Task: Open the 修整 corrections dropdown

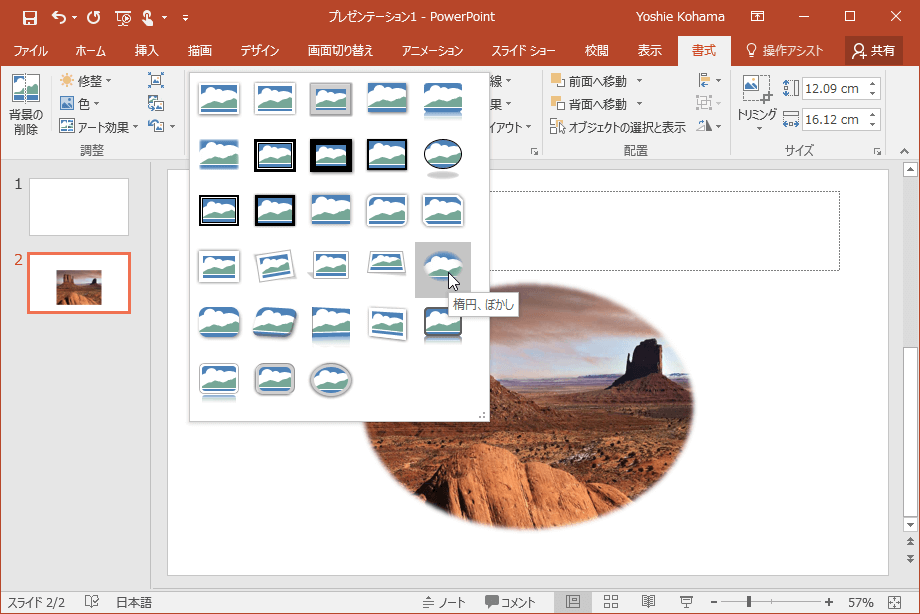Action: click(x=86, y=80)
